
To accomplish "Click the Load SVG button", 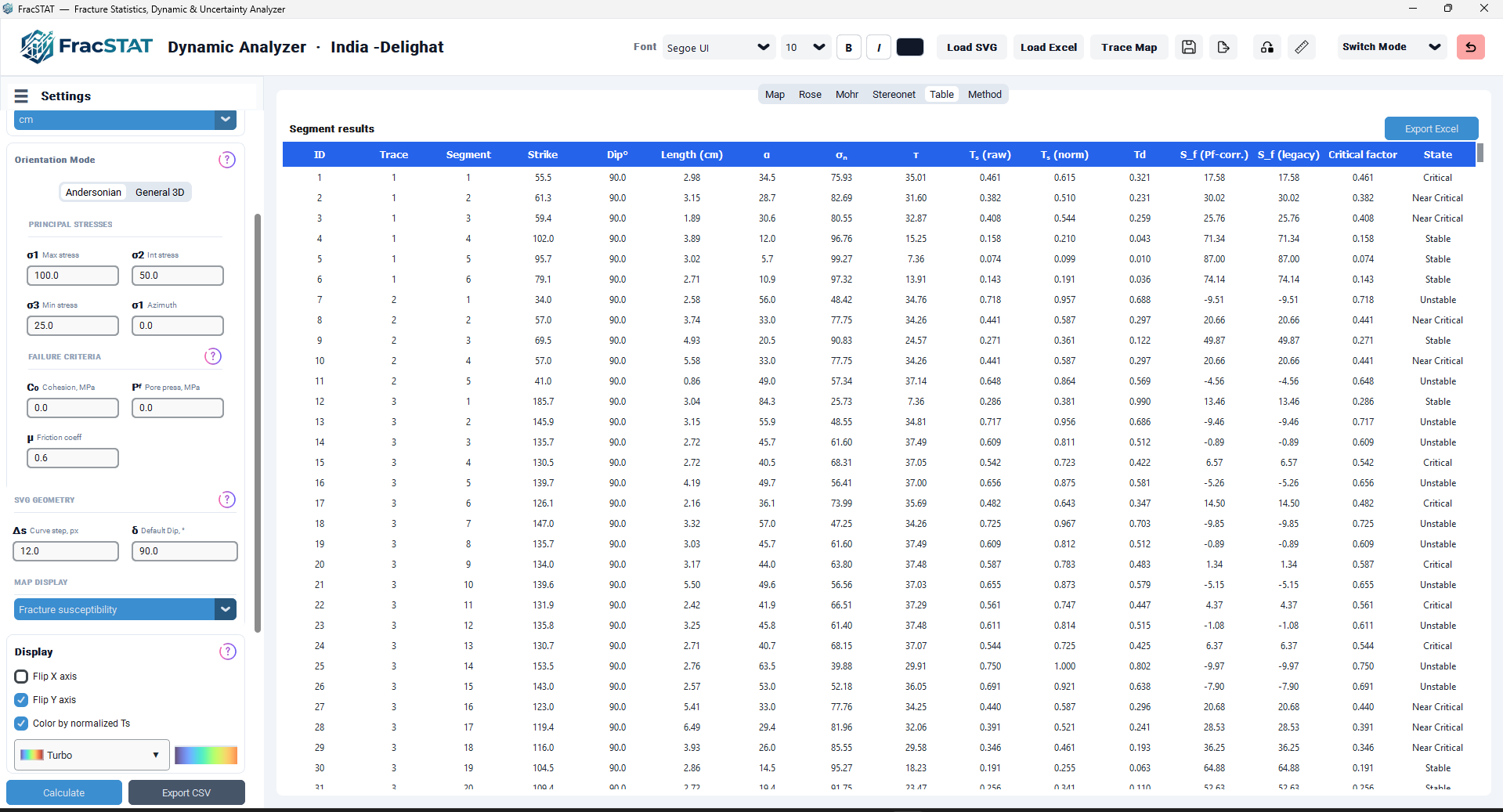I will 972,48.
